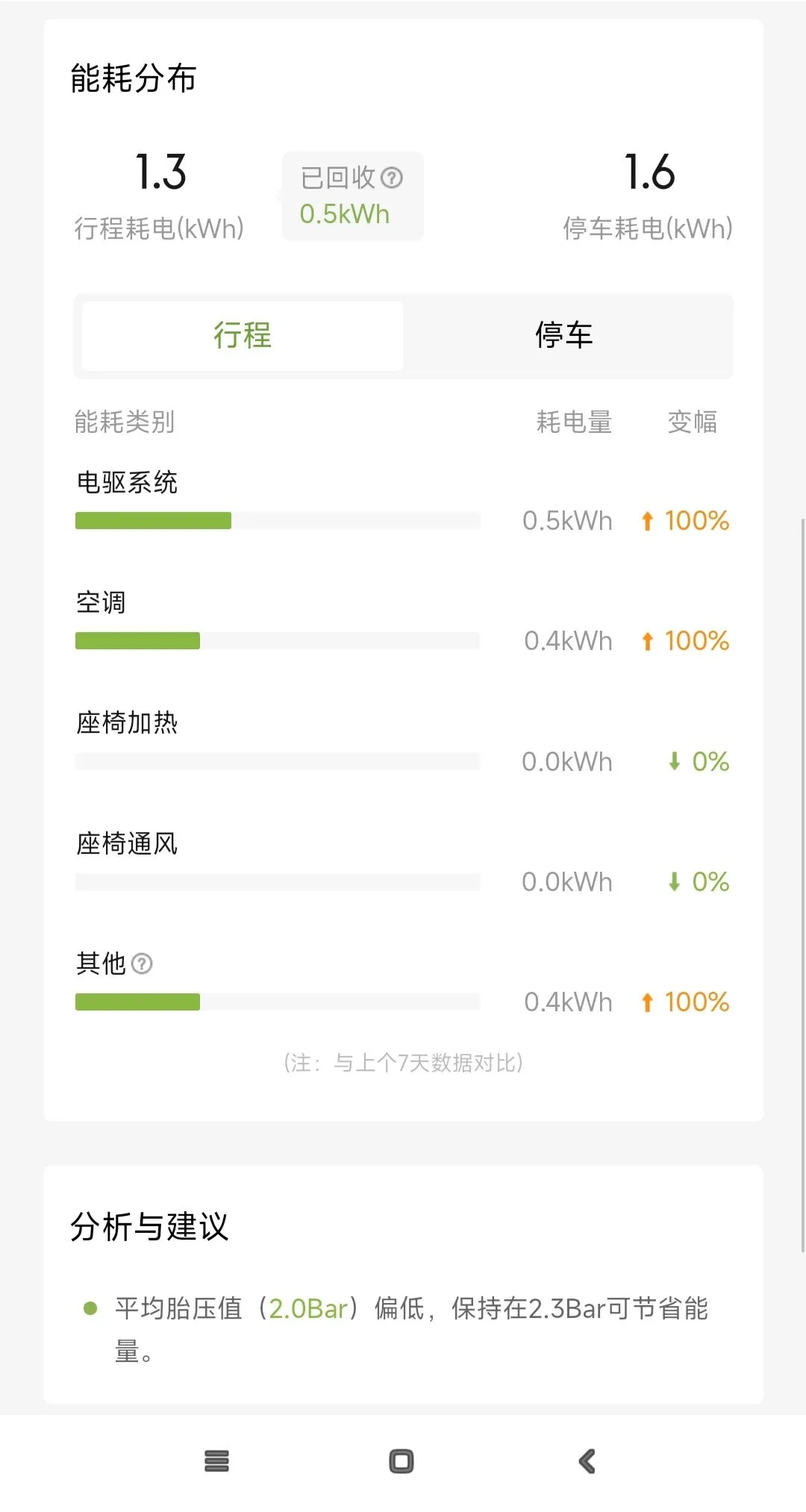Select the 行程 tab
806x1512 pixels.
pyautogui.click(x=243, y=335)
